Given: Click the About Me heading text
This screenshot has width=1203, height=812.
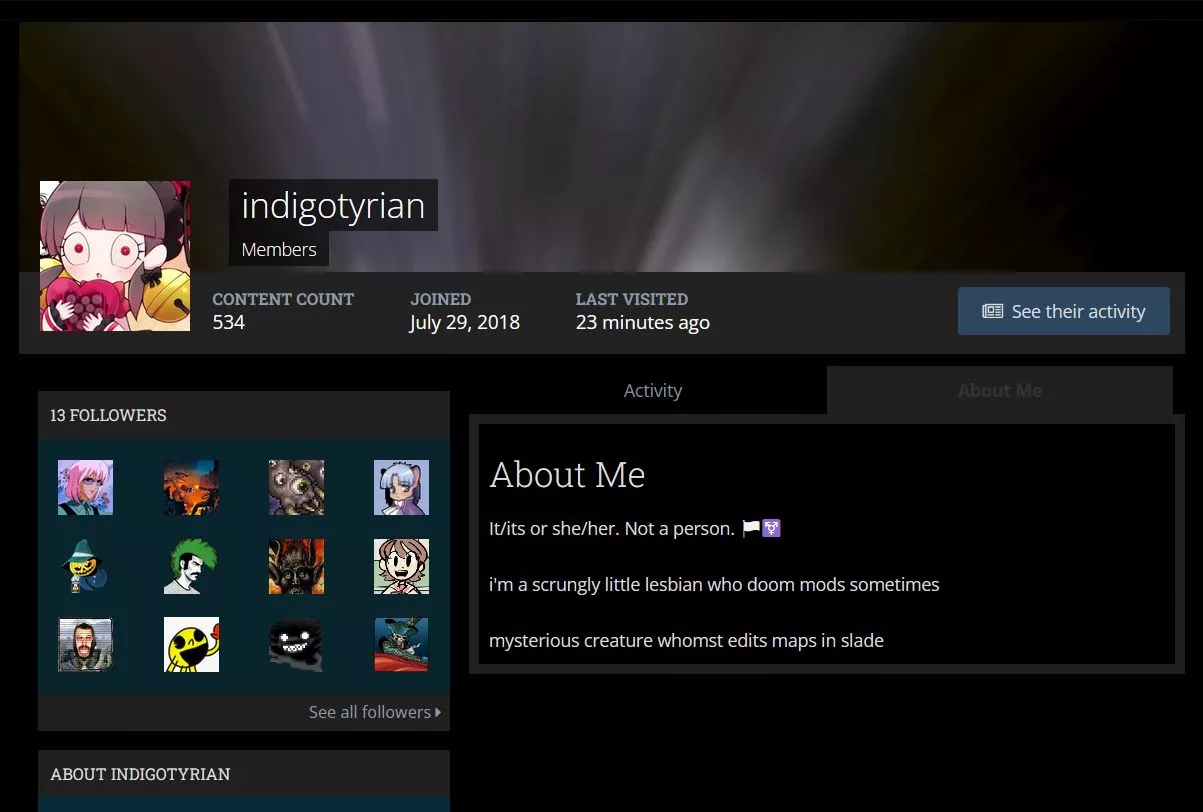Looking at the screenshot, I should 567,474.
